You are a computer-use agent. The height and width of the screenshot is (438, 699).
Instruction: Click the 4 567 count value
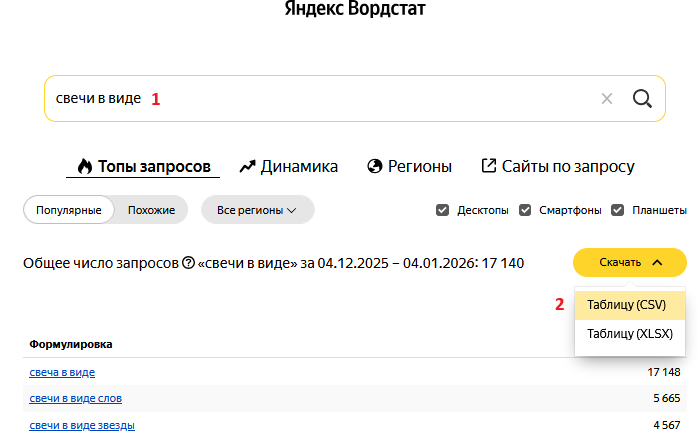(x=666, y=425)
